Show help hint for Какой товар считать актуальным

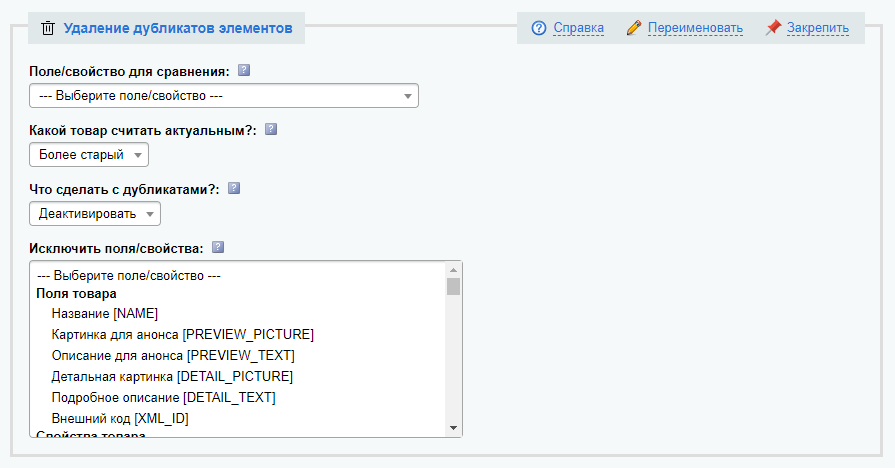[x=270, y=129]
